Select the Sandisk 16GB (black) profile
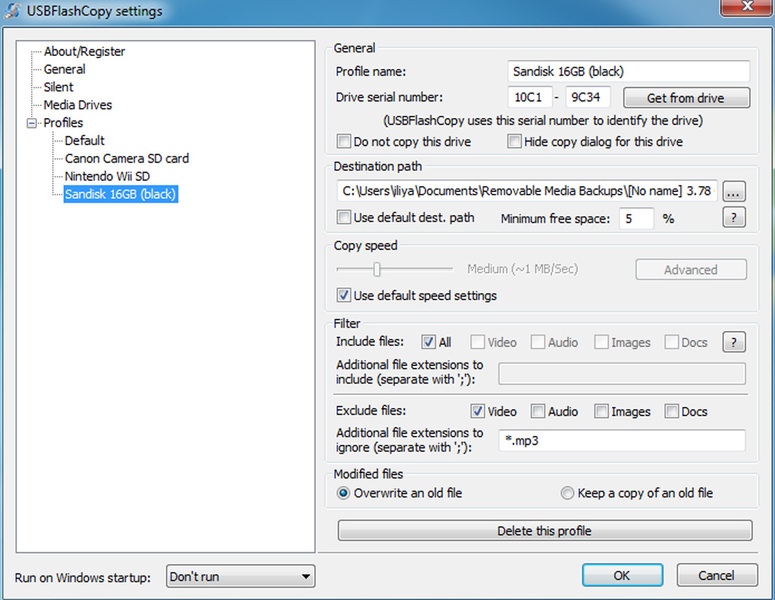The image size is (775, 600). click(121, 194)
